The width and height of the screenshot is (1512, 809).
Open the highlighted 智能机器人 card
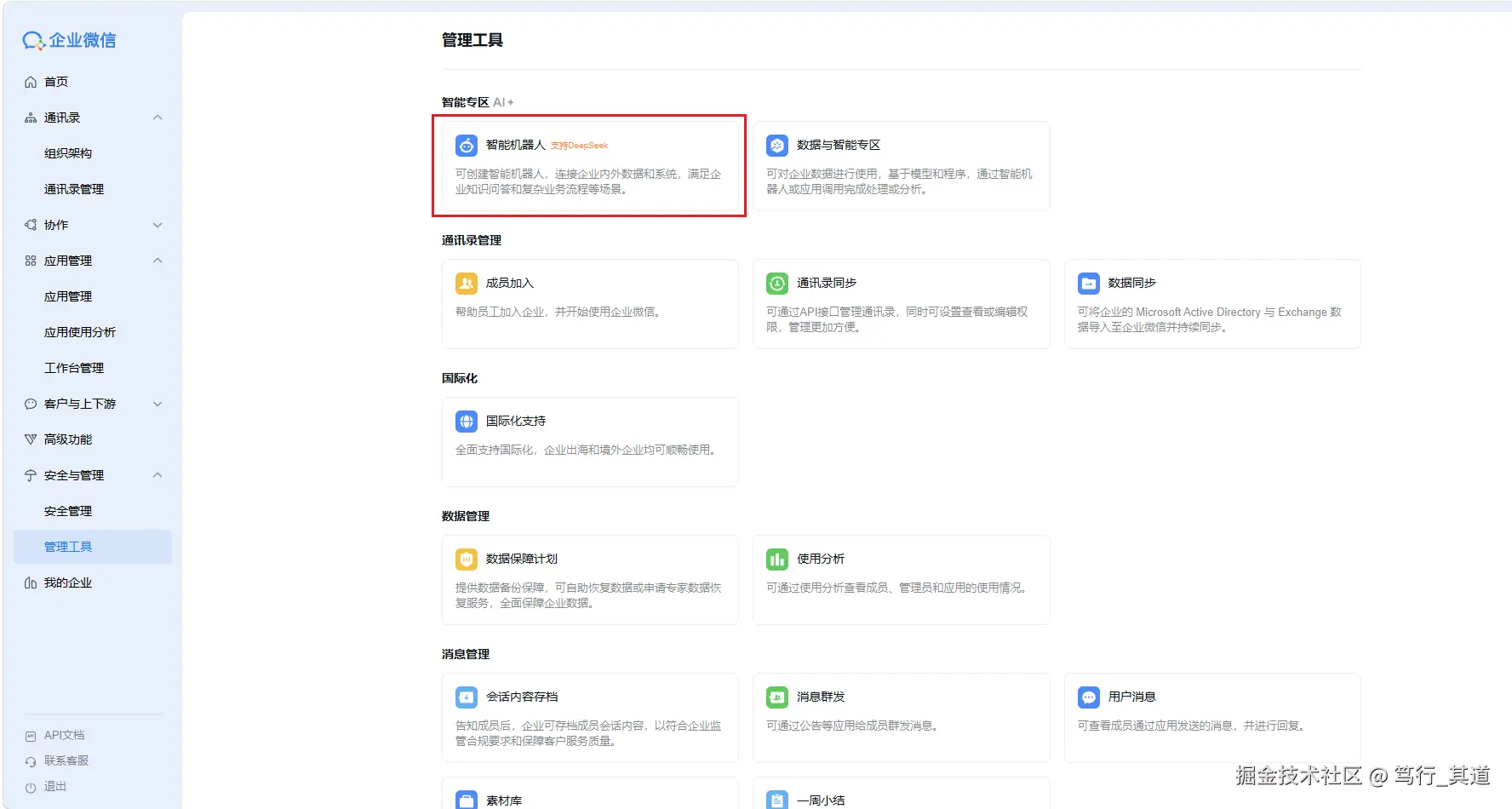click(x=589, y=167)
